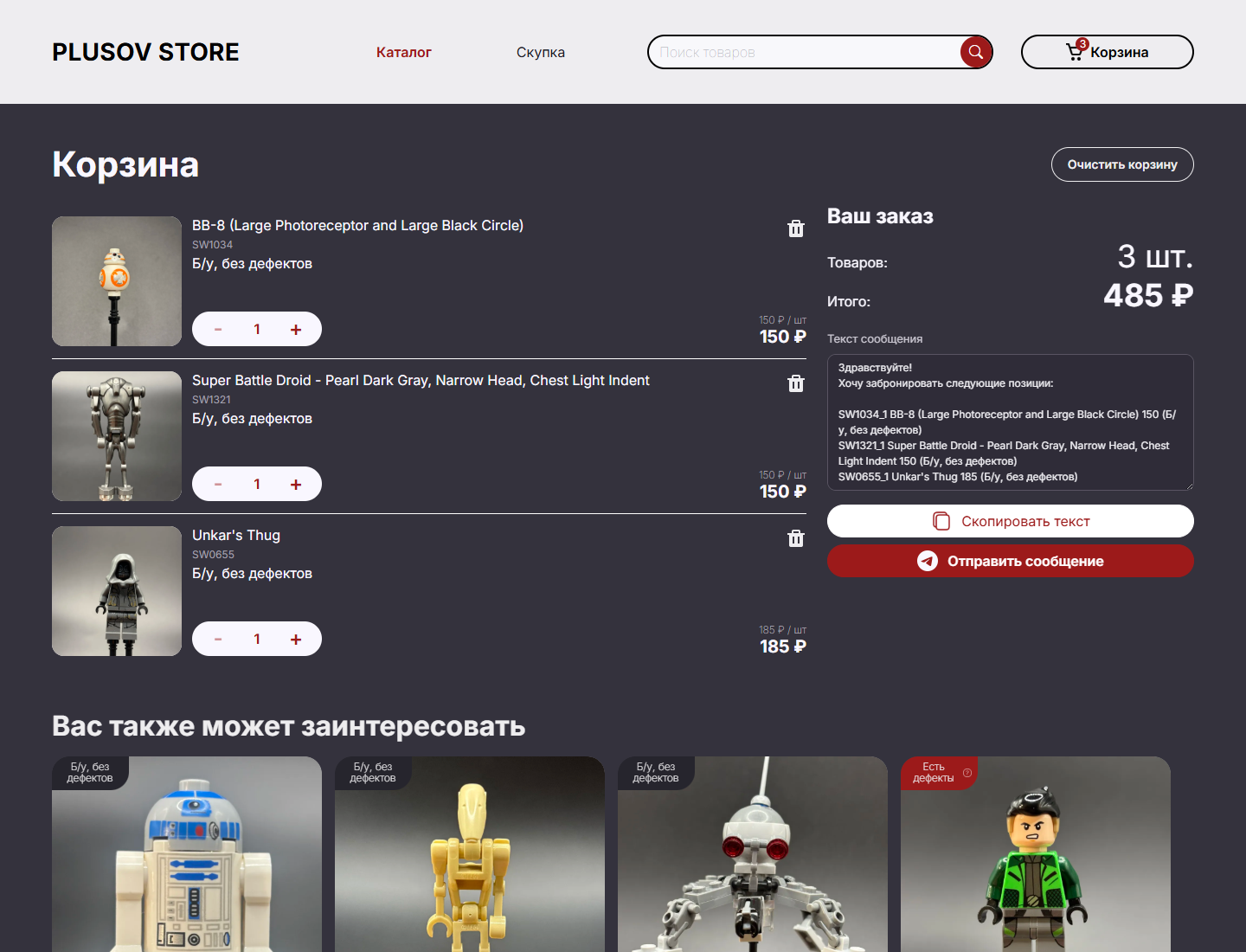Decrease Super Battle Droid quantity
This screenshot has height=952, width=1246.
point(218,484)
